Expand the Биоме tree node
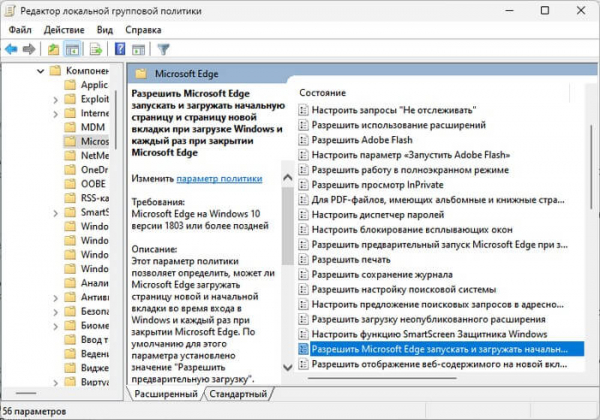 point(55,327)
